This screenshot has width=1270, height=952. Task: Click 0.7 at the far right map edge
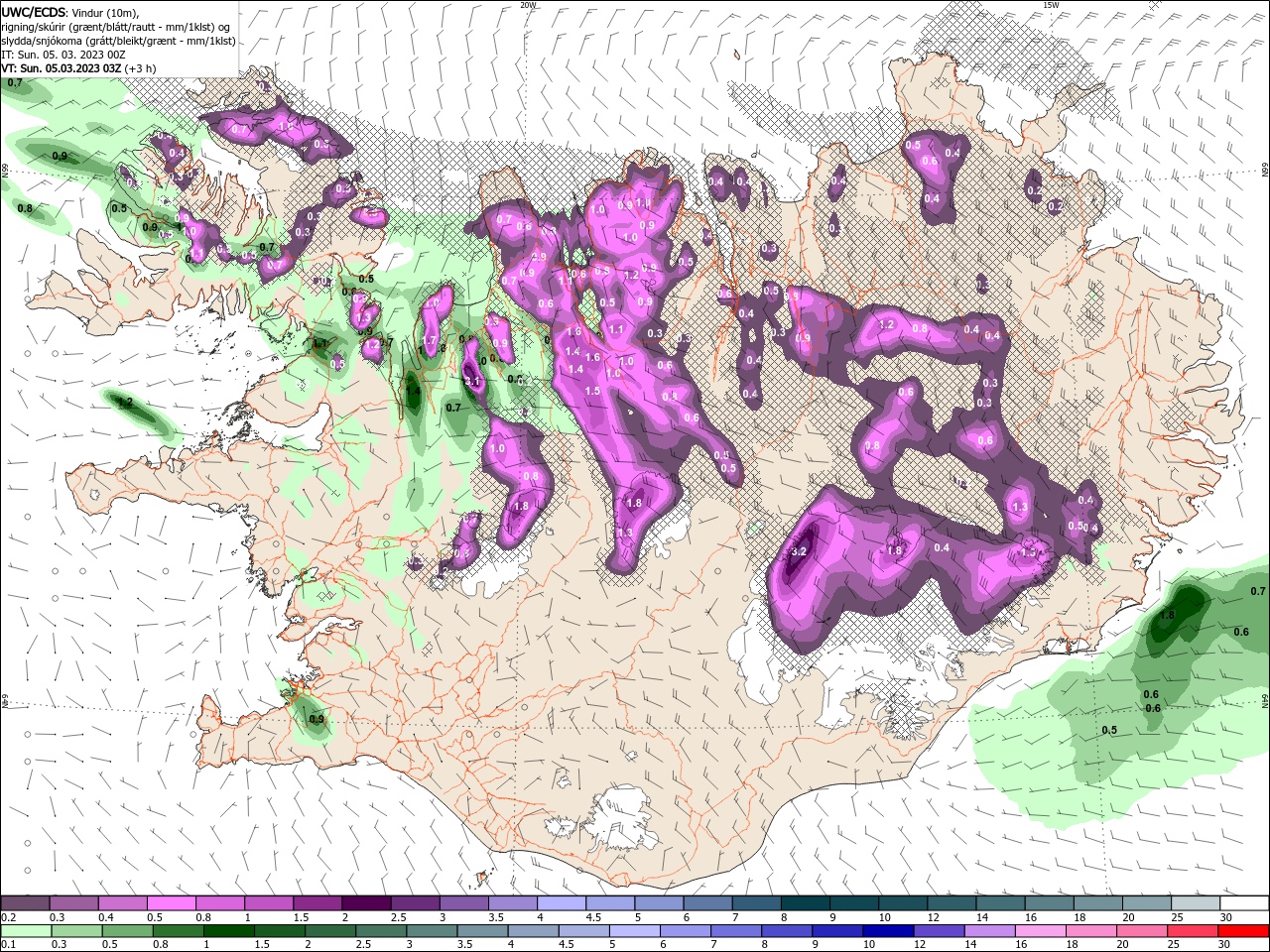(x=1258, y=591)
